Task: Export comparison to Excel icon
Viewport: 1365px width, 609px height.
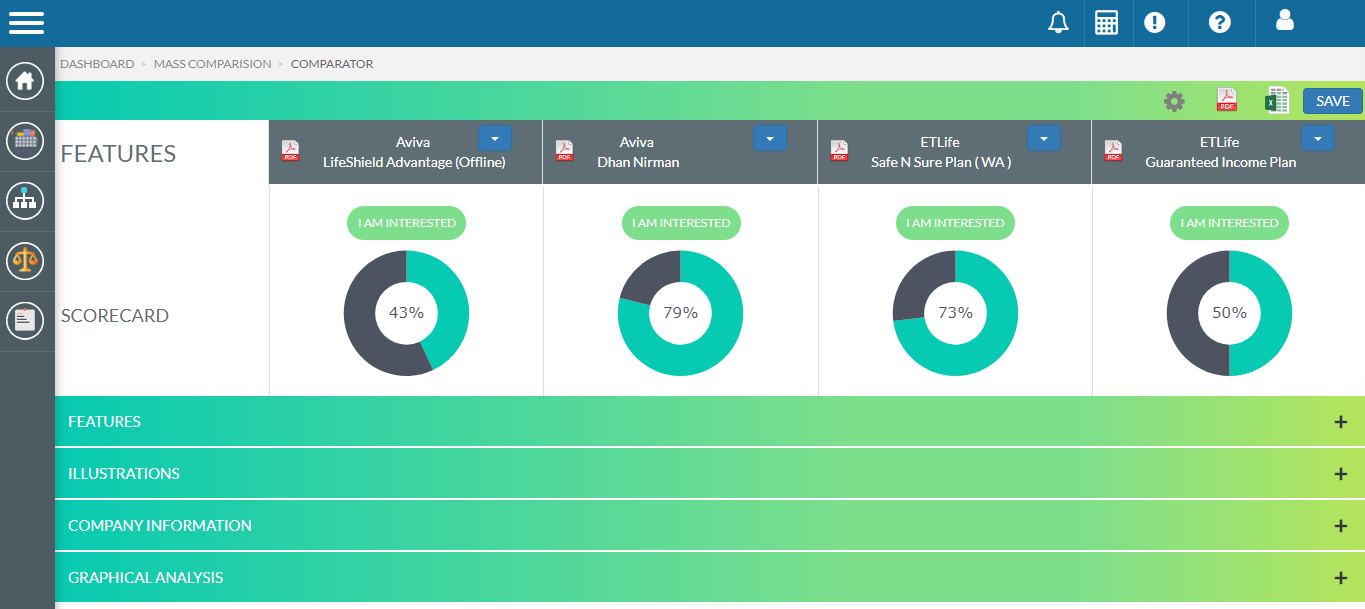Action: point(1276,101)
